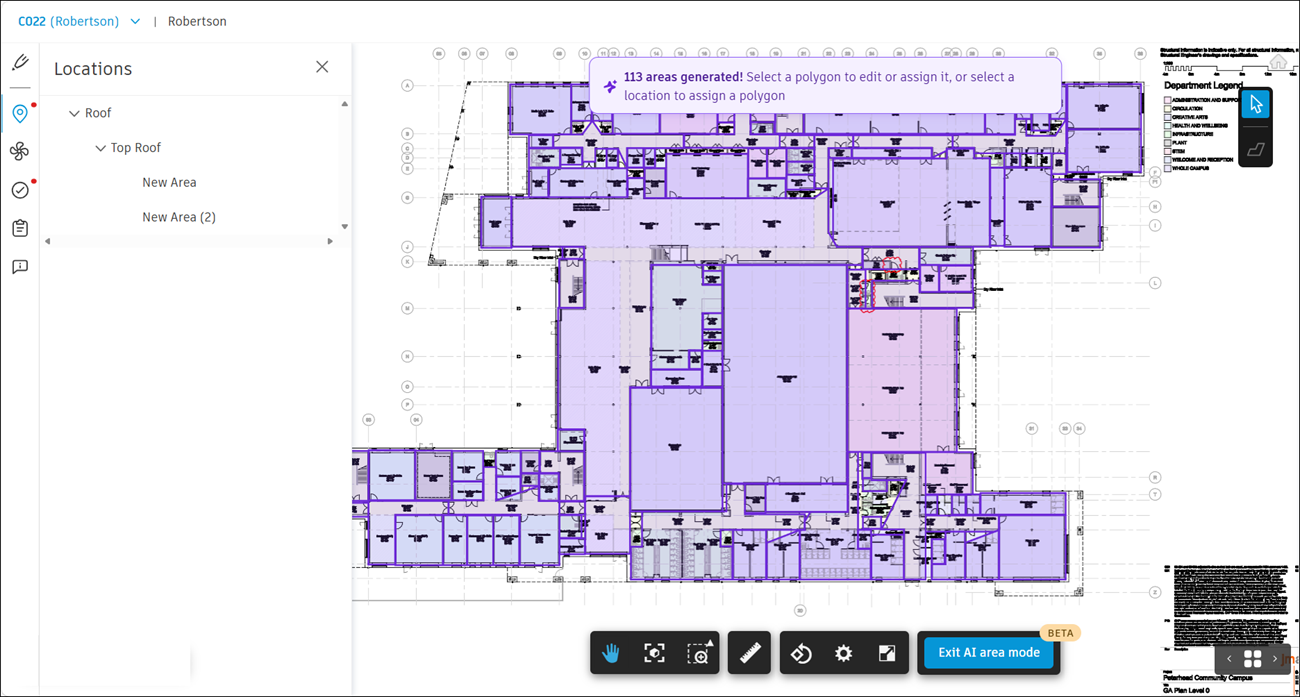Click the dropdown chevron next to C022 (Robertson)
The image size is (1300, 697).
click(x=135, y=21)
